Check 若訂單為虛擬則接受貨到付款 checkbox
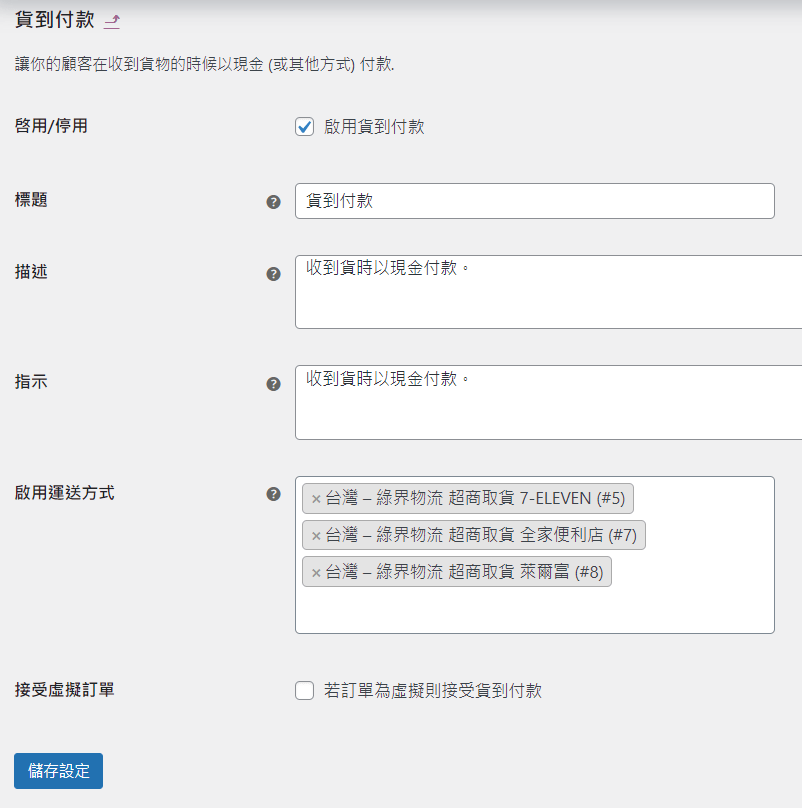 [305, 691]
